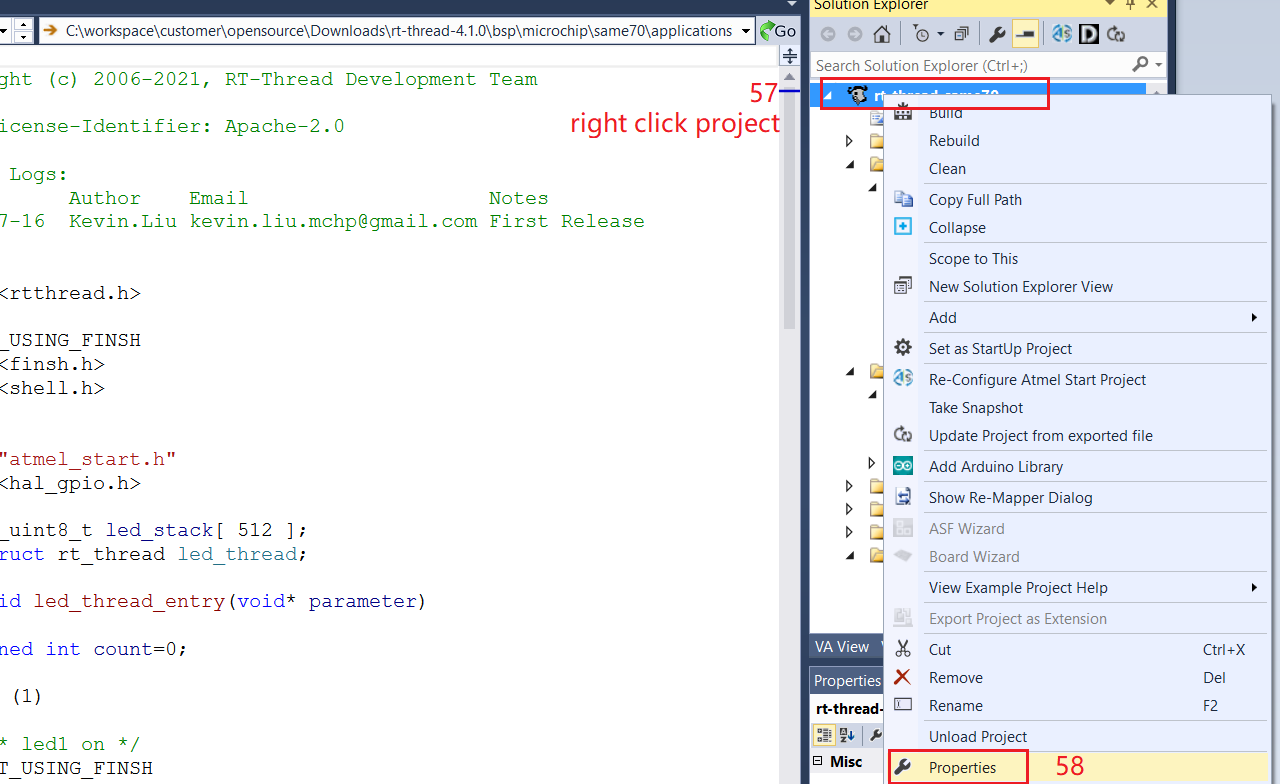Click the Go button next to path bar
Image resolution: width=1280 pixels, height=784 pixels.
tap(778, 31)
